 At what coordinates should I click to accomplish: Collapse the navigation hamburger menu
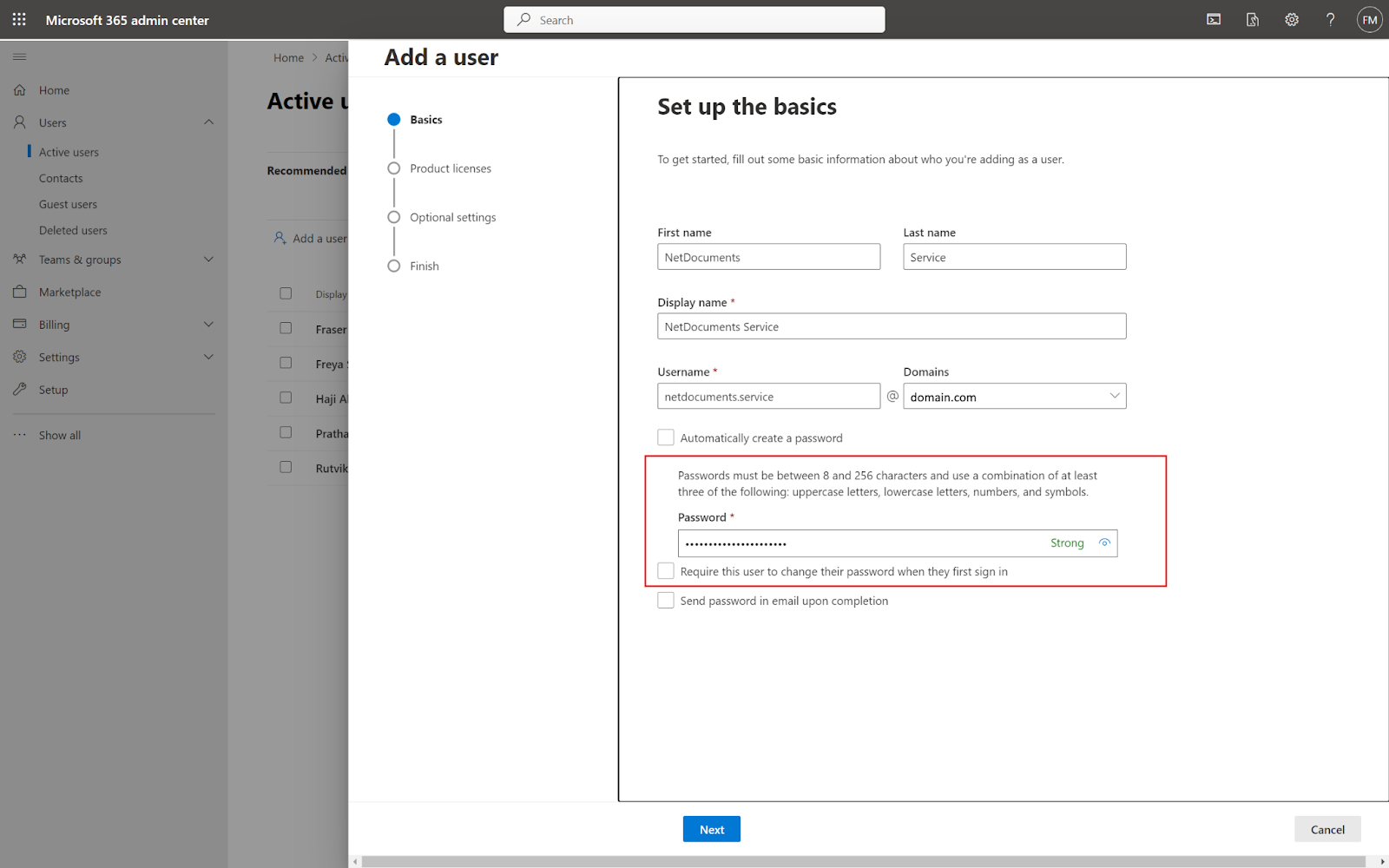tap(19, 56)
